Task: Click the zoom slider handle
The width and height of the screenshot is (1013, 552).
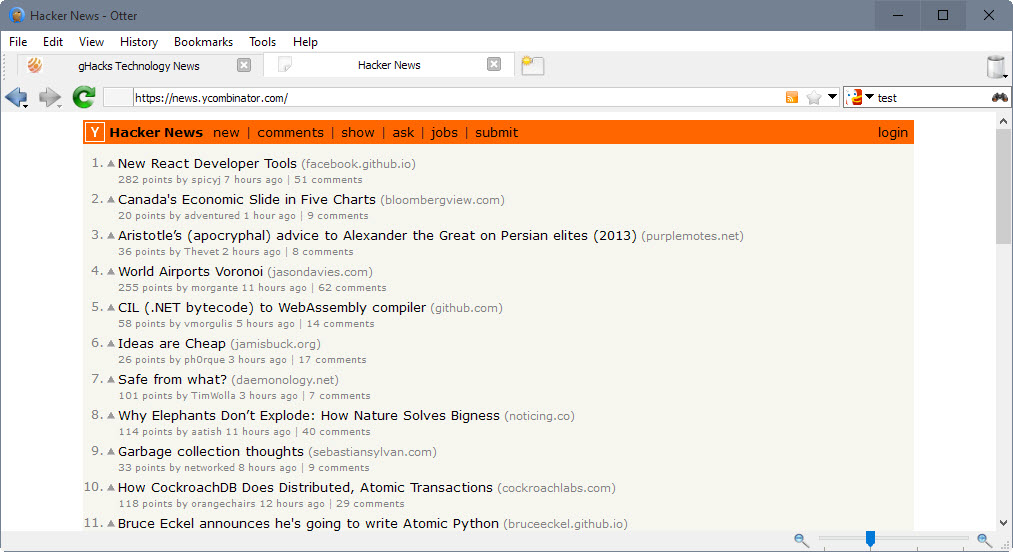Action: click(870, 538)
